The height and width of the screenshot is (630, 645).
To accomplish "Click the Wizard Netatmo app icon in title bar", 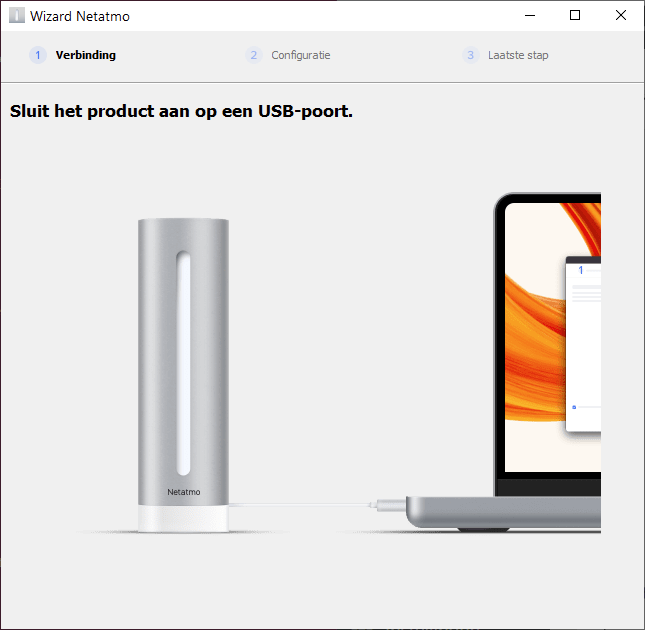I will coord(17,16).
